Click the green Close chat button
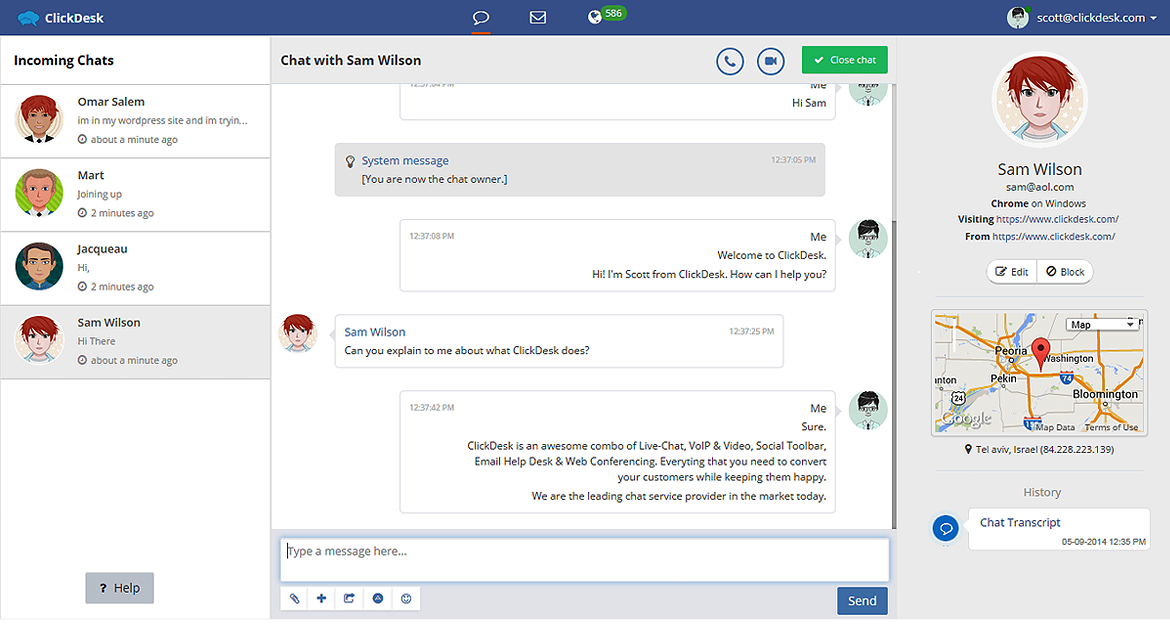 click(844, 60)
